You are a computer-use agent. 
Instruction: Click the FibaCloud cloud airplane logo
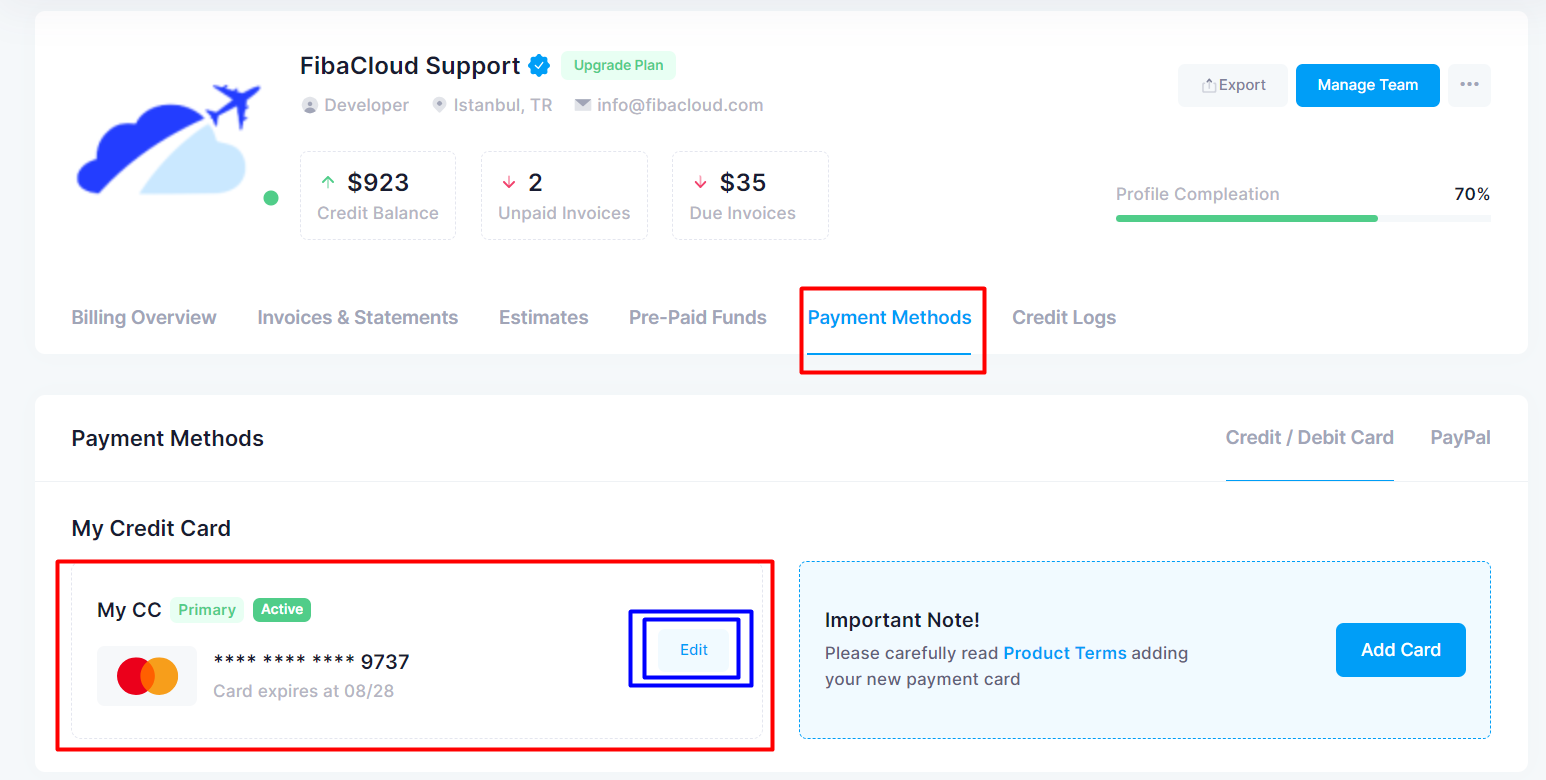coord(168,139)
